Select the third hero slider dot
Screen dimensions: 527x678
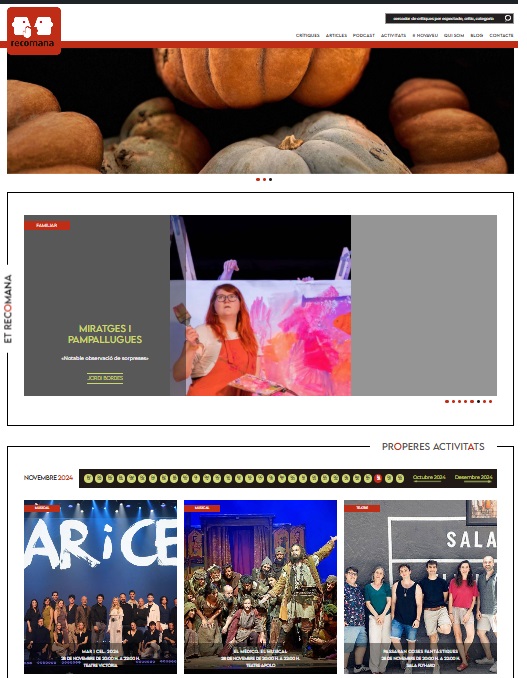[x=271, y=179]
